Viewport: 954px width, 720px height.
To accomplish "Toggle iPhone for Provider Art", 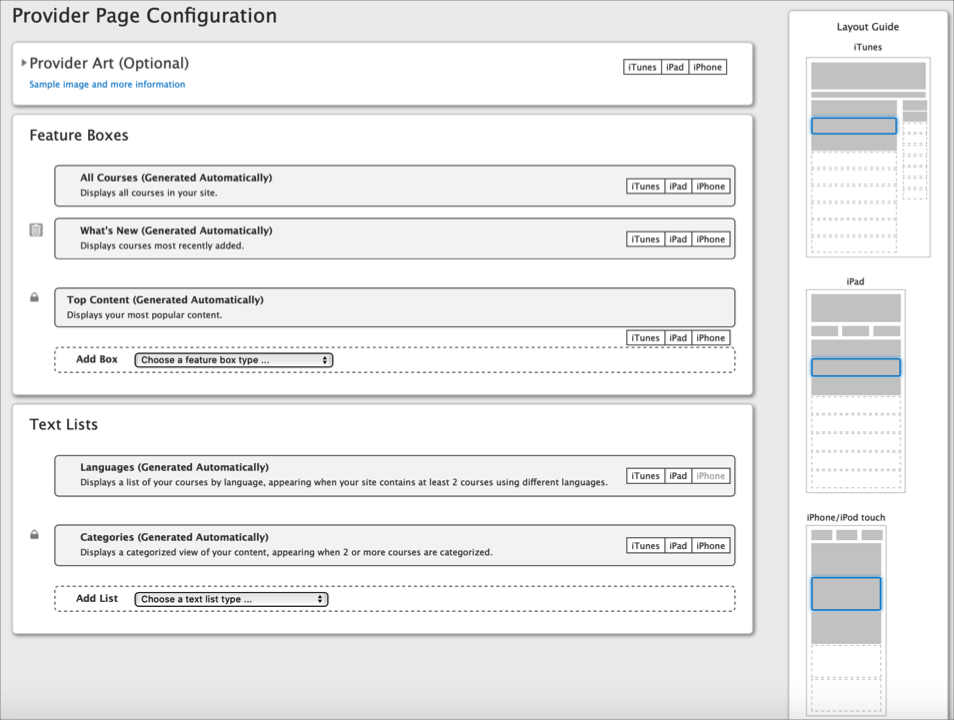I will click(x=708, y=67).
